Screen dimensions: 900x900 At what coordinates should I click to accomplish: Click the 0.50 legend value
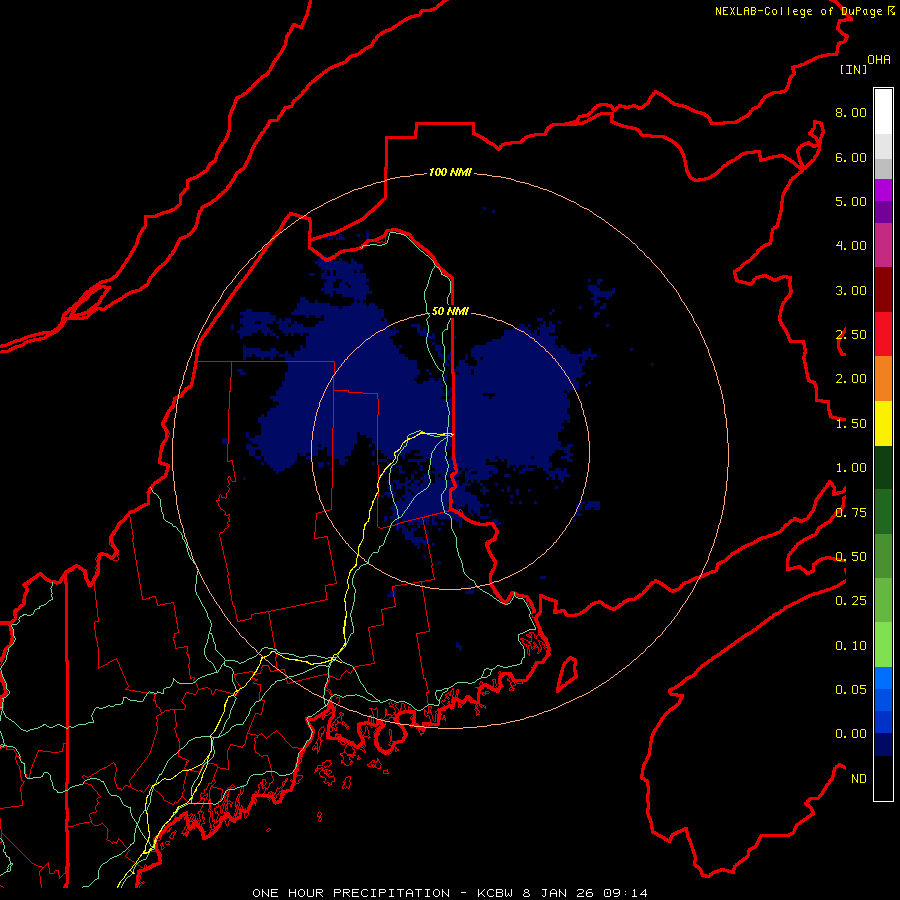851,557
